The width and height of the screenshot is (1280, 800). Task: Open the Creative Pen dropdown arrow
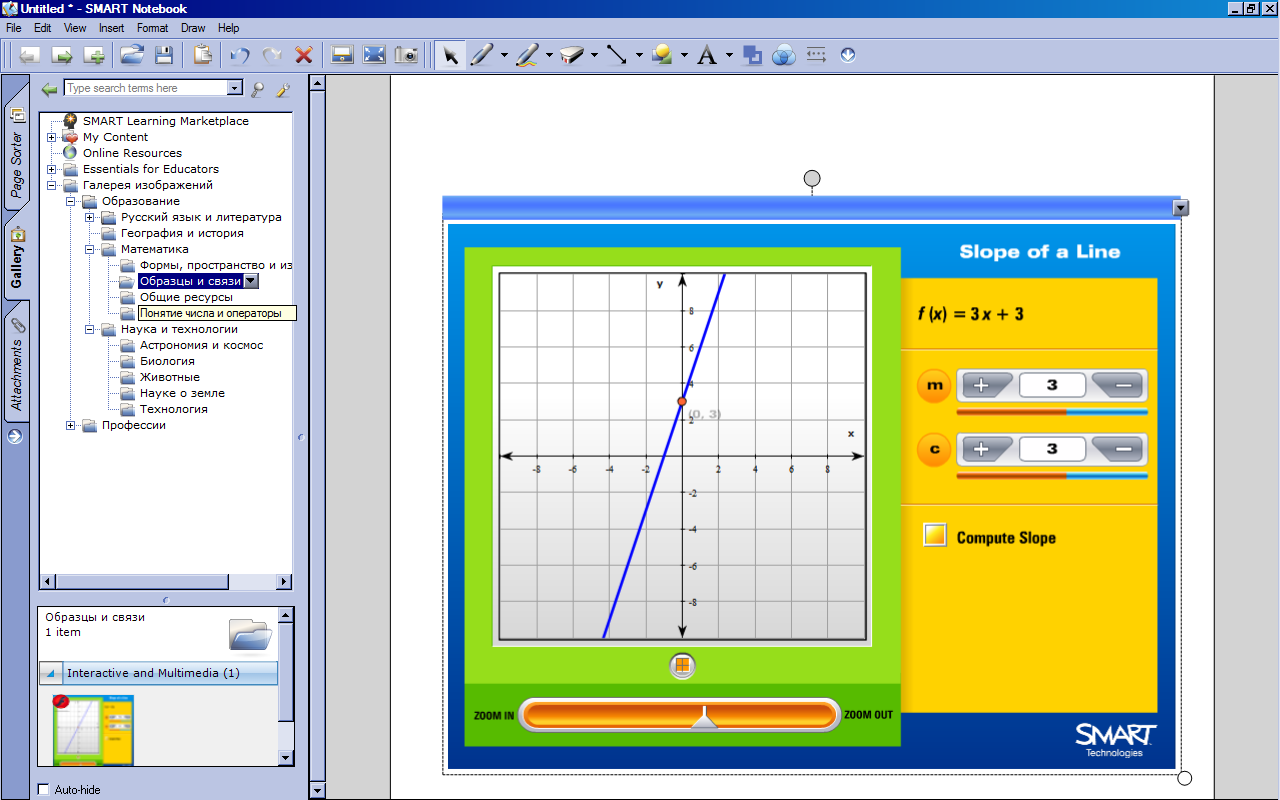pyautogui.click(x=549, y=55)
